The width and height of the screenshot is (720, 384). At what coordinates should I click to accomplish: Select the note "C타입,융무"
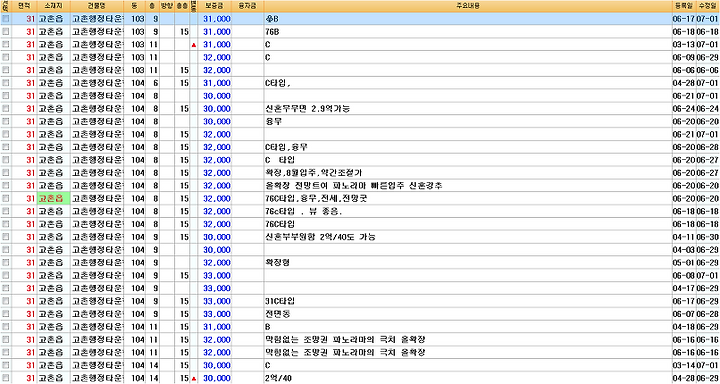[287, 147]
